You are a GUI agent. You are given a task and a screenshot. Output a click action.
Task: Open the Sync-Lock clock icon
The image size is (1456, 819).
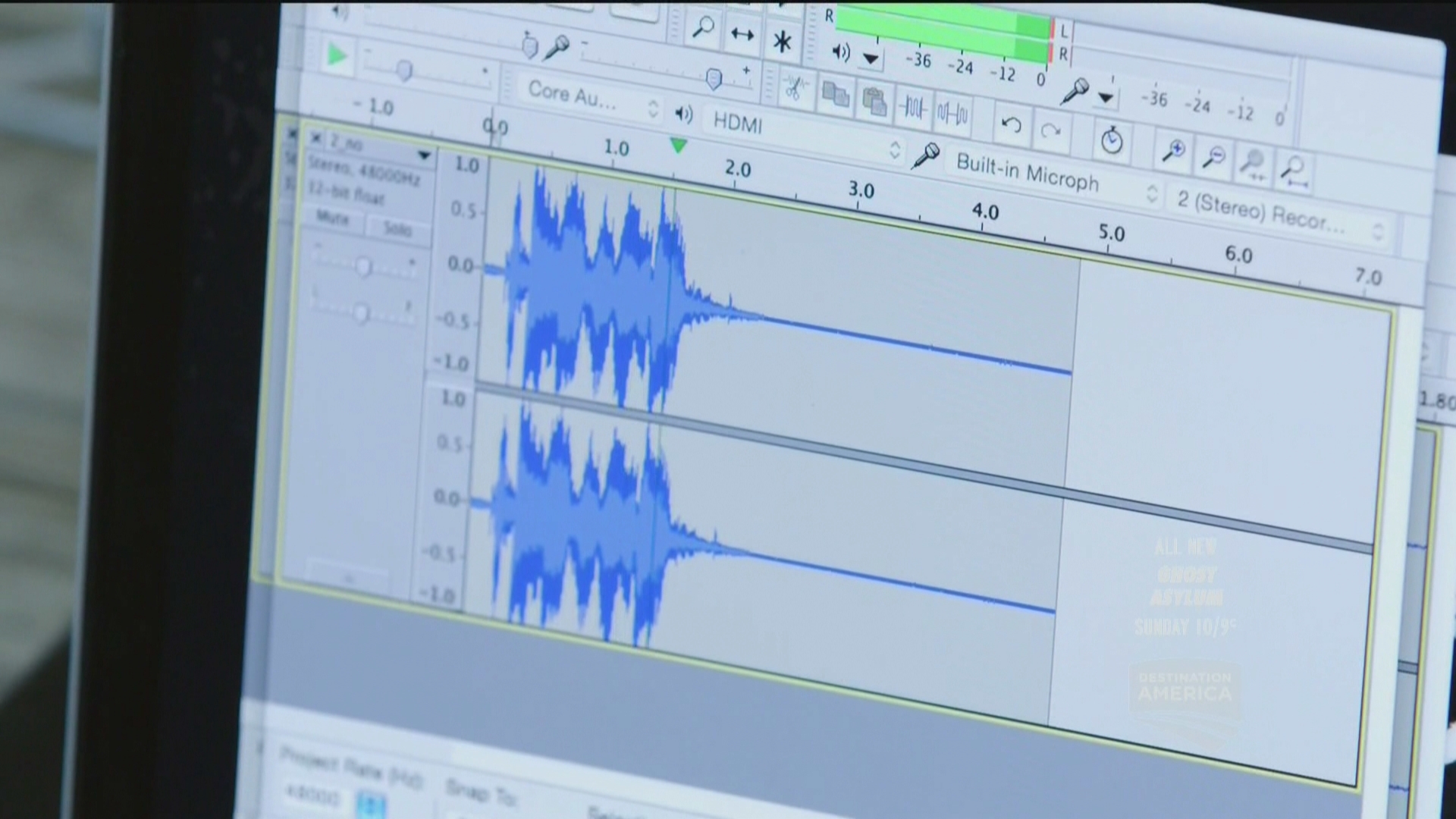(x=1112, y=141)
